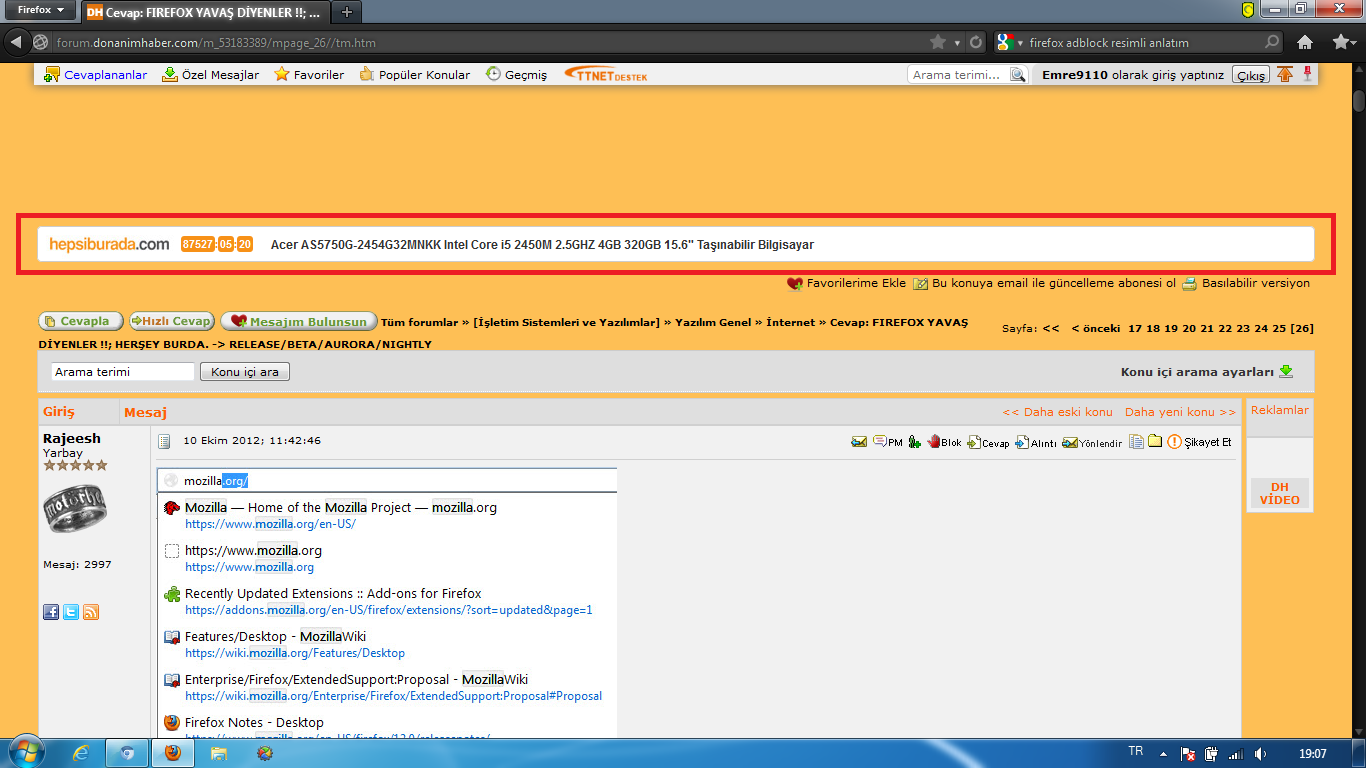This screenshot has width=1366, height=768.
Task: Click the Hızlı Cevap quick reply button
Action: click(x=172, y=321)
